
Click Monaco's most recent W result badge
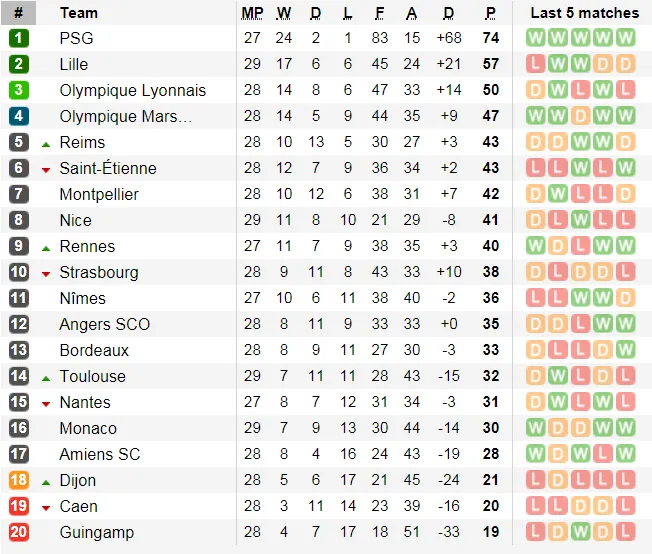(625, 428)
